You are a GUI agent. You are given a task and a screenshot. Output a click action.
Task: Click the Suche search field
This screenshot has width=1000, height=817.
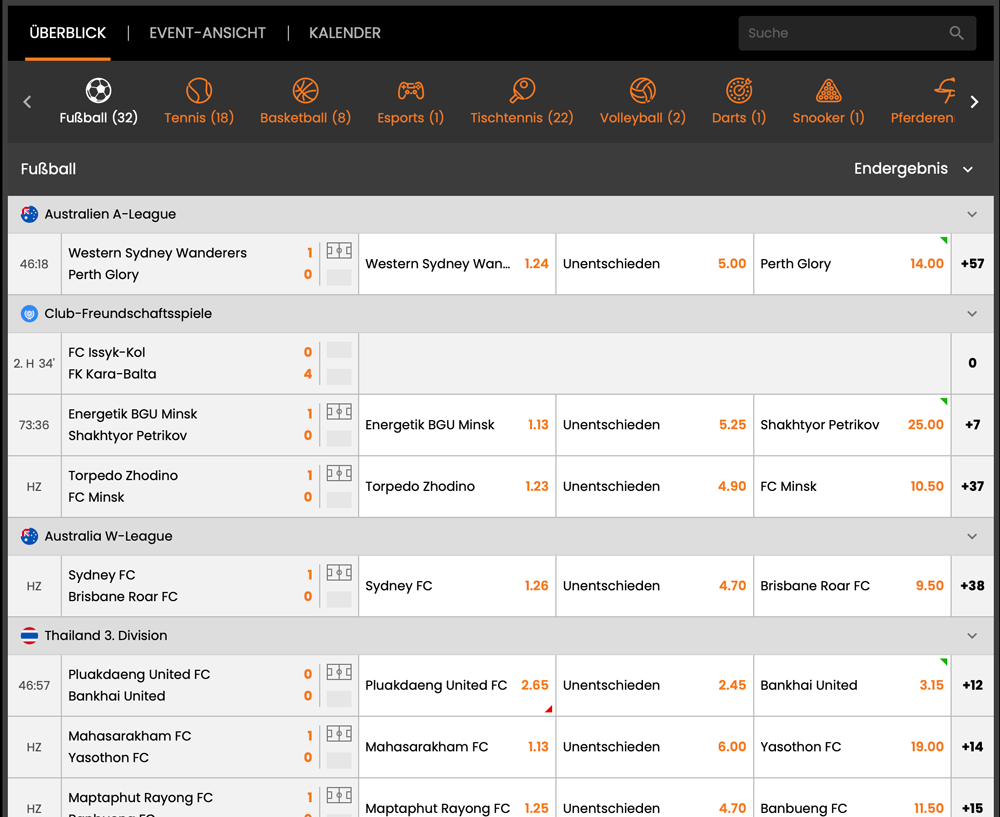(857, 33)
